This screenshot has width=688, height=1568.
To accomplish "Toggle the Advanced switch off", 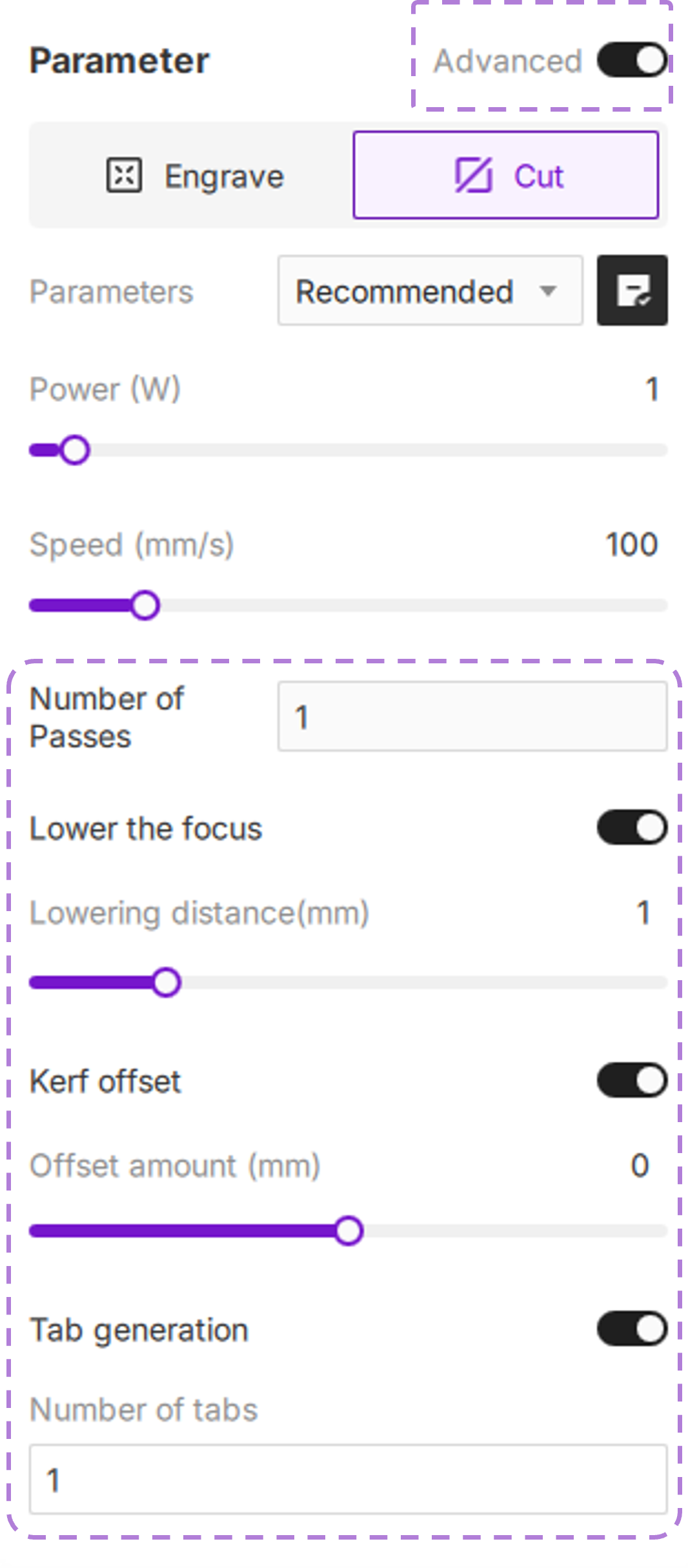I will (632, 61).
